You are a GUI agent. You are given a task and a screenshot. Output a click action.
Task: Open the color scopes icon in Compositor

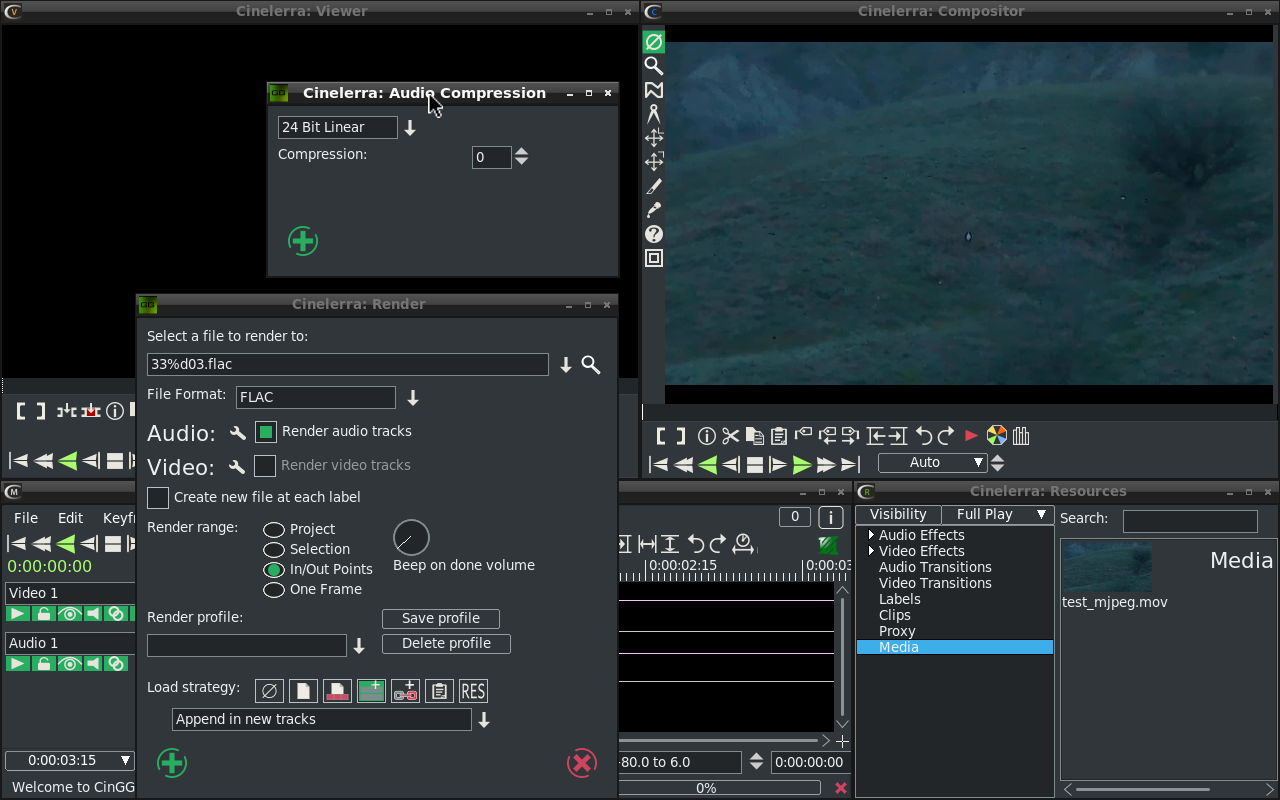(x=996, y=436)
